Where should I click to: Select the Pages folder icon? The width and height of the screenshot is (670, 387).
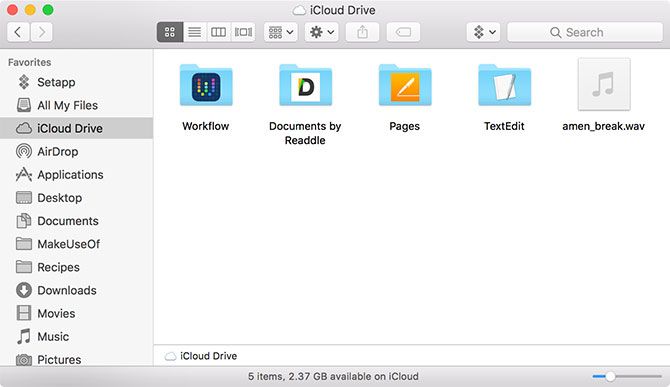pyautogui.click(x=405, y=85)
